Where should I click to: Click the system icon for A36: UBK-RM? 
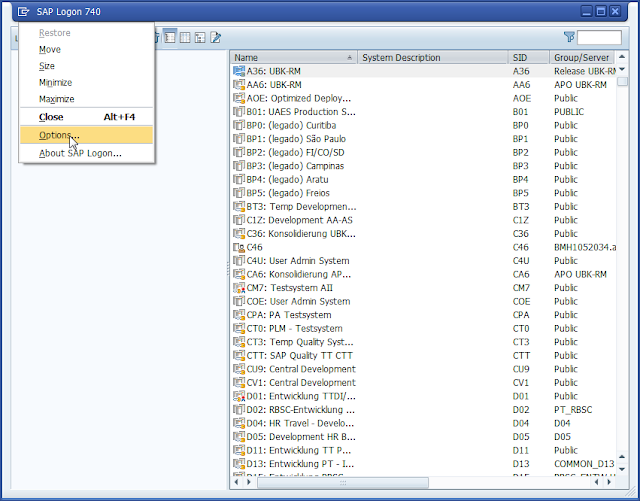pos(239,71)
